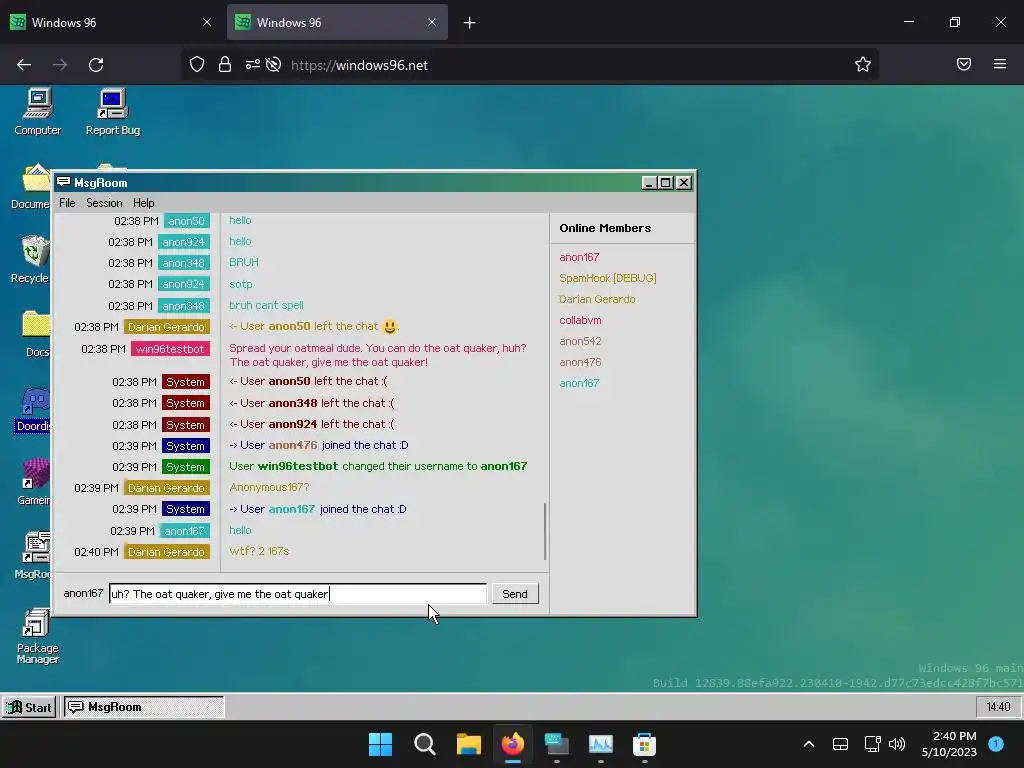The height and width of the screenshot is (768, 1024).
Task: Click the 'wtf? 2 167s' message
Action: pyautogui.click(x=259, y=551)
